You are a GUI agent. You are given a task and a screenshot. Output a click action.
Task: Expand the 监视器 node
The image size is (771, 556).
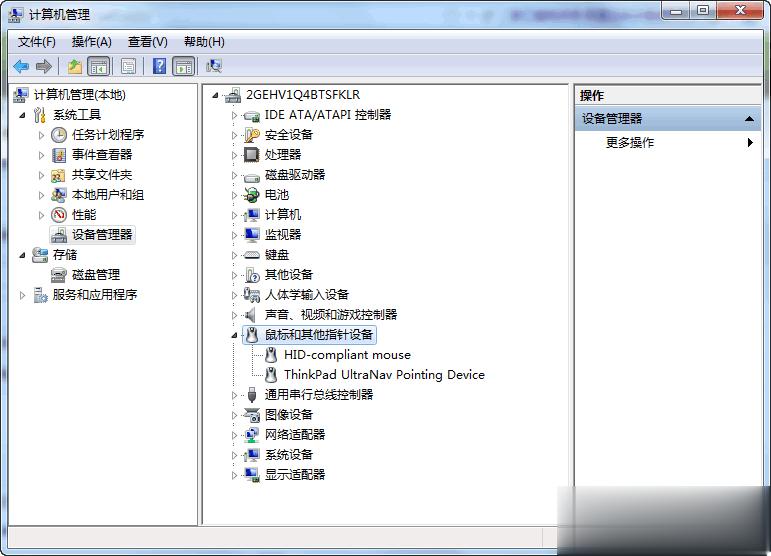pyautogui.click(x=235, y=235)
